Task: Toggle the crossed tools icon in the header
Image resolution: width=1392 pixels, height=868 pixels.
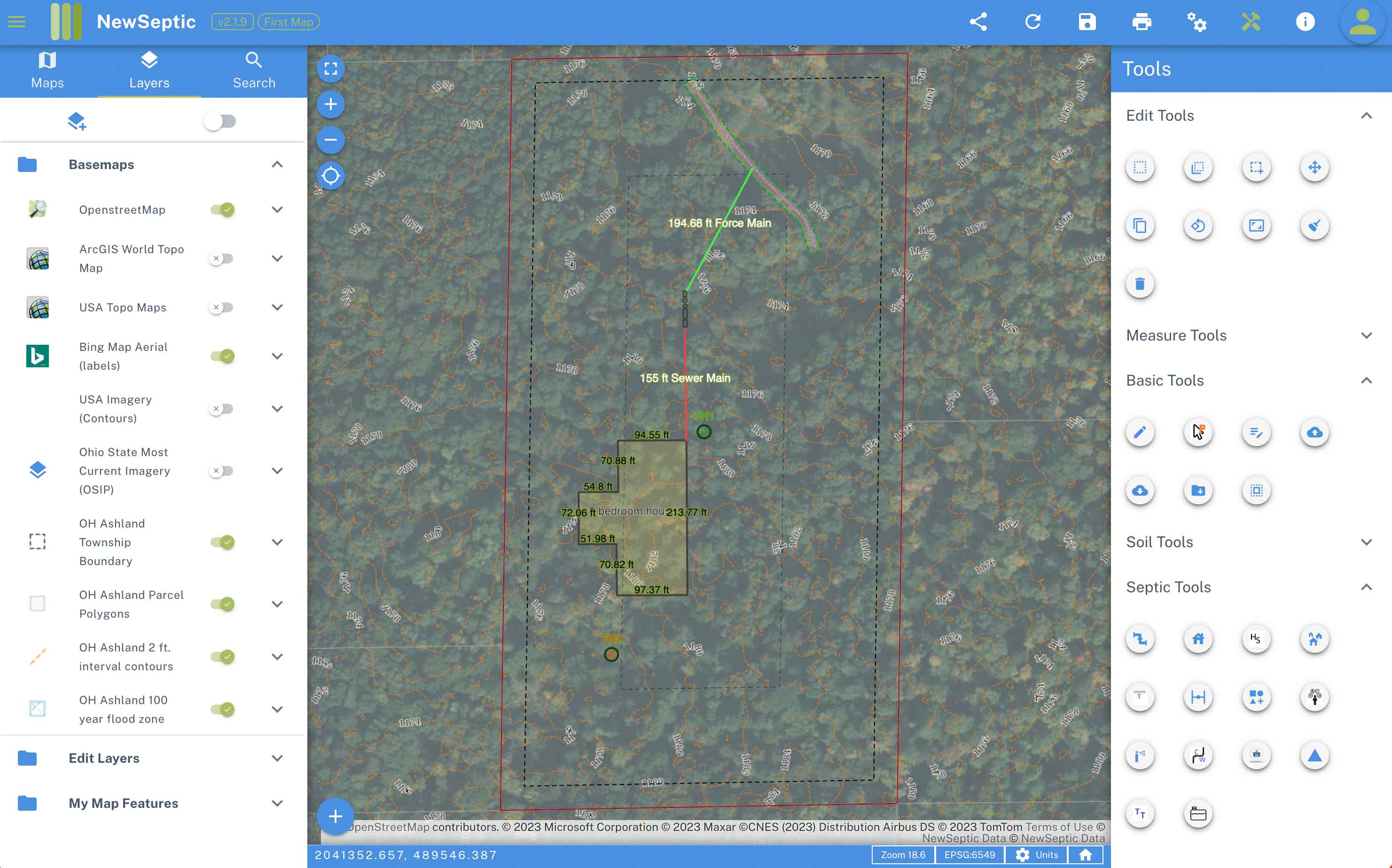Action: point(1251,22)
